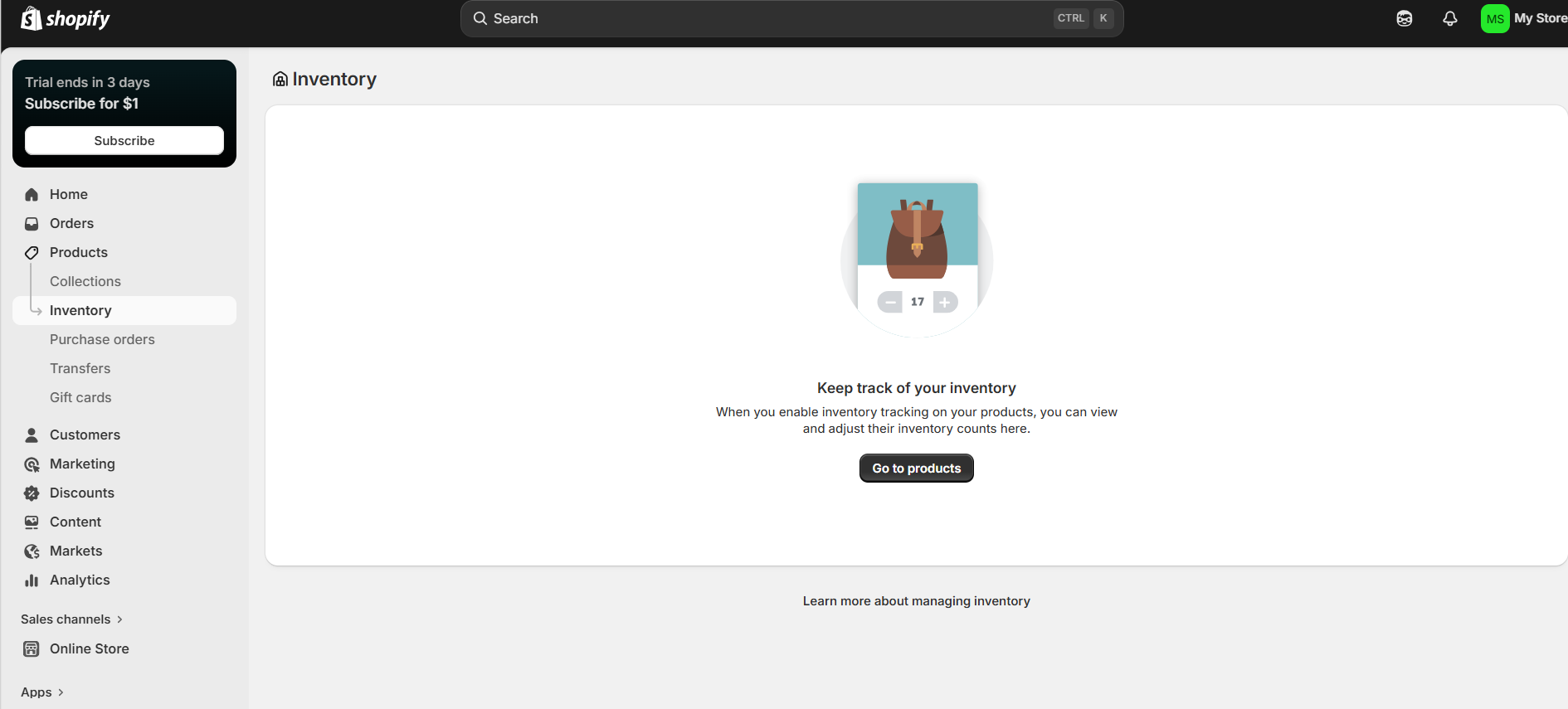Open Gift cards submenu item

coord(80,397)
